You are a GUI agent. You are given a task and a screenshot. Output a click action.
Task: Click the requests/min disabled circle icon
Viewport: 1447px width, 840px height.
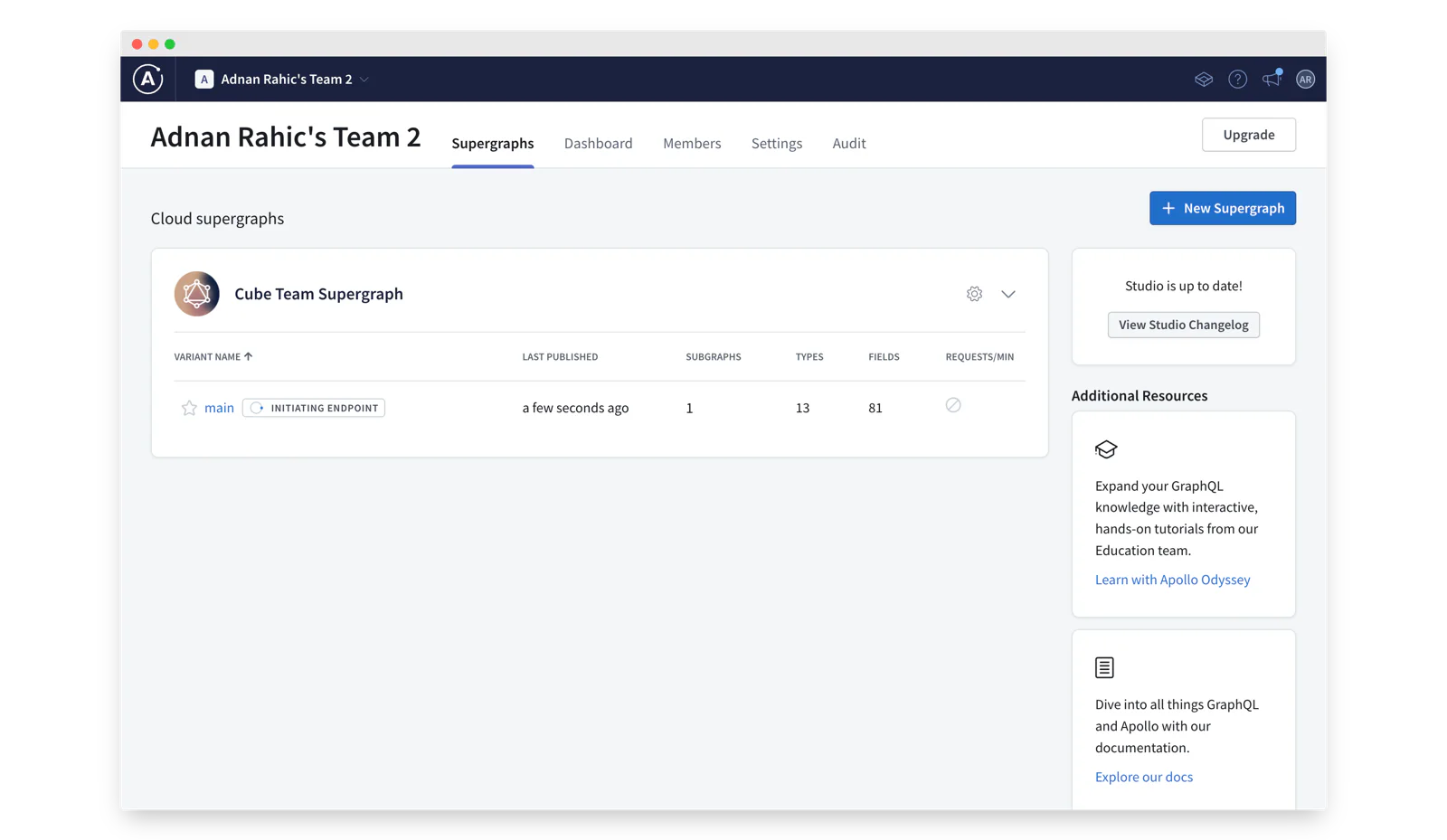pyautogui.click(x=953, y=405)
